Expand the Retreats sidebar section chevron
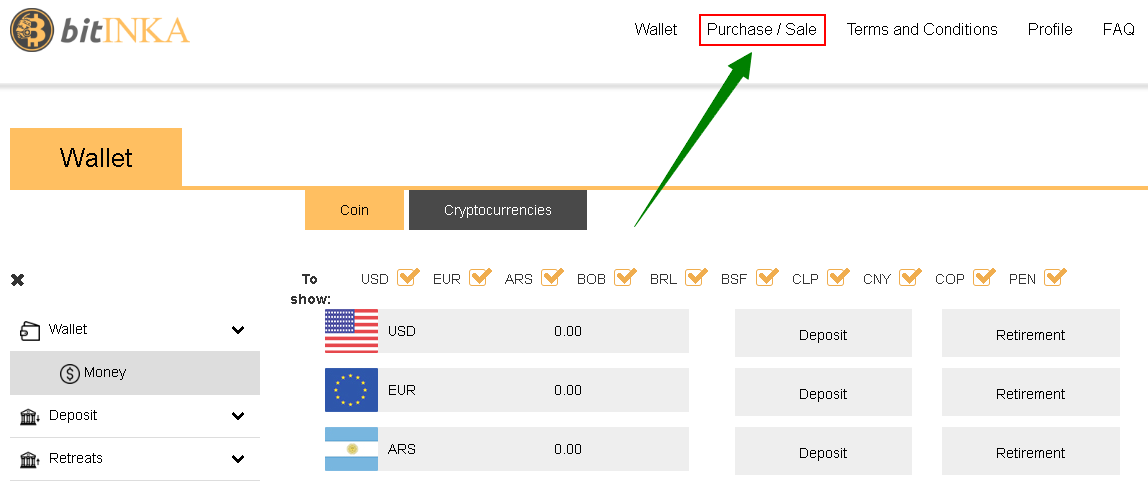The image size is (1148, 481). 238,460
